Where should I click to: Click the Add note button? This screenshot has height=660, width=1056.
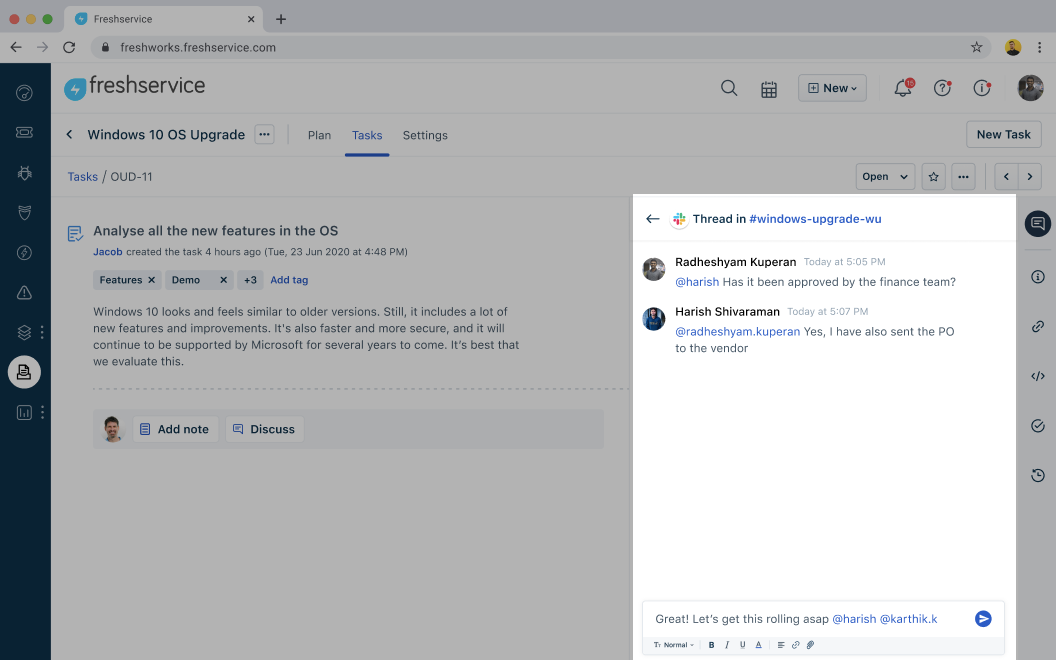click(x=175, y=429)
